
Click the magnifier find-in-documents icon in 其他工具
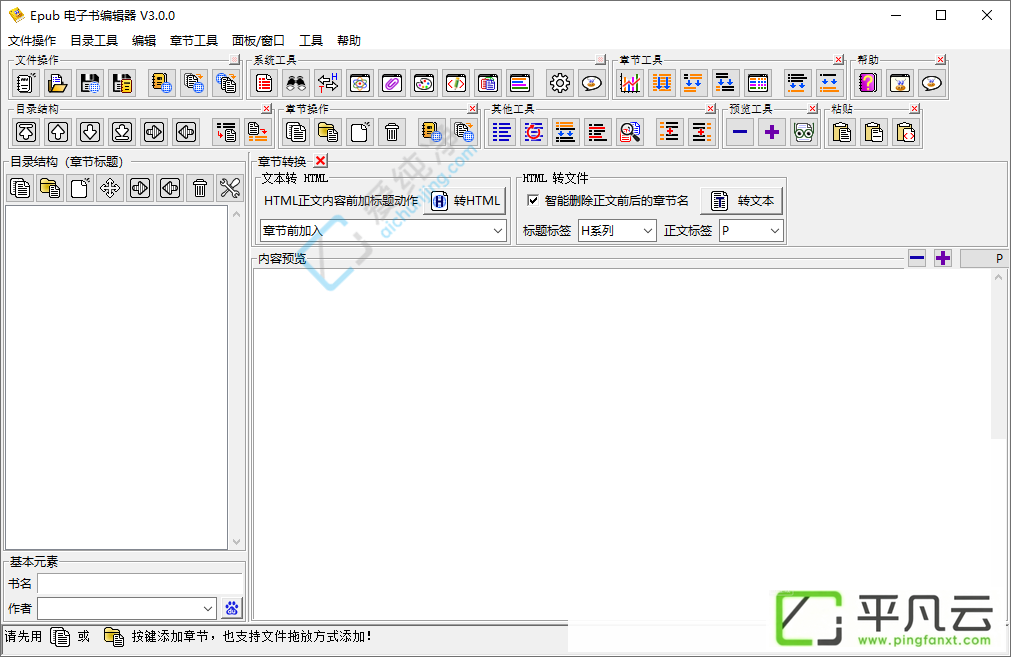pyautogui.click(x=630, y=132)
